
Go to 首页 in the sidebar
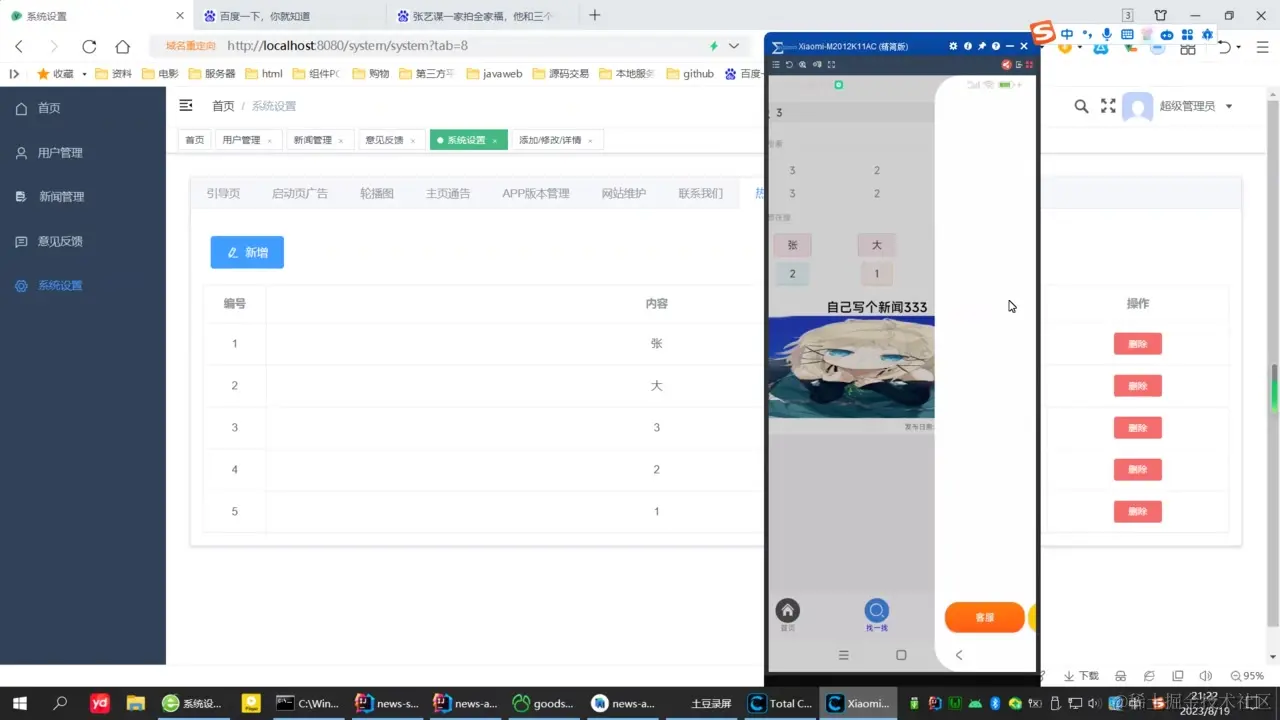pos(49,108)
